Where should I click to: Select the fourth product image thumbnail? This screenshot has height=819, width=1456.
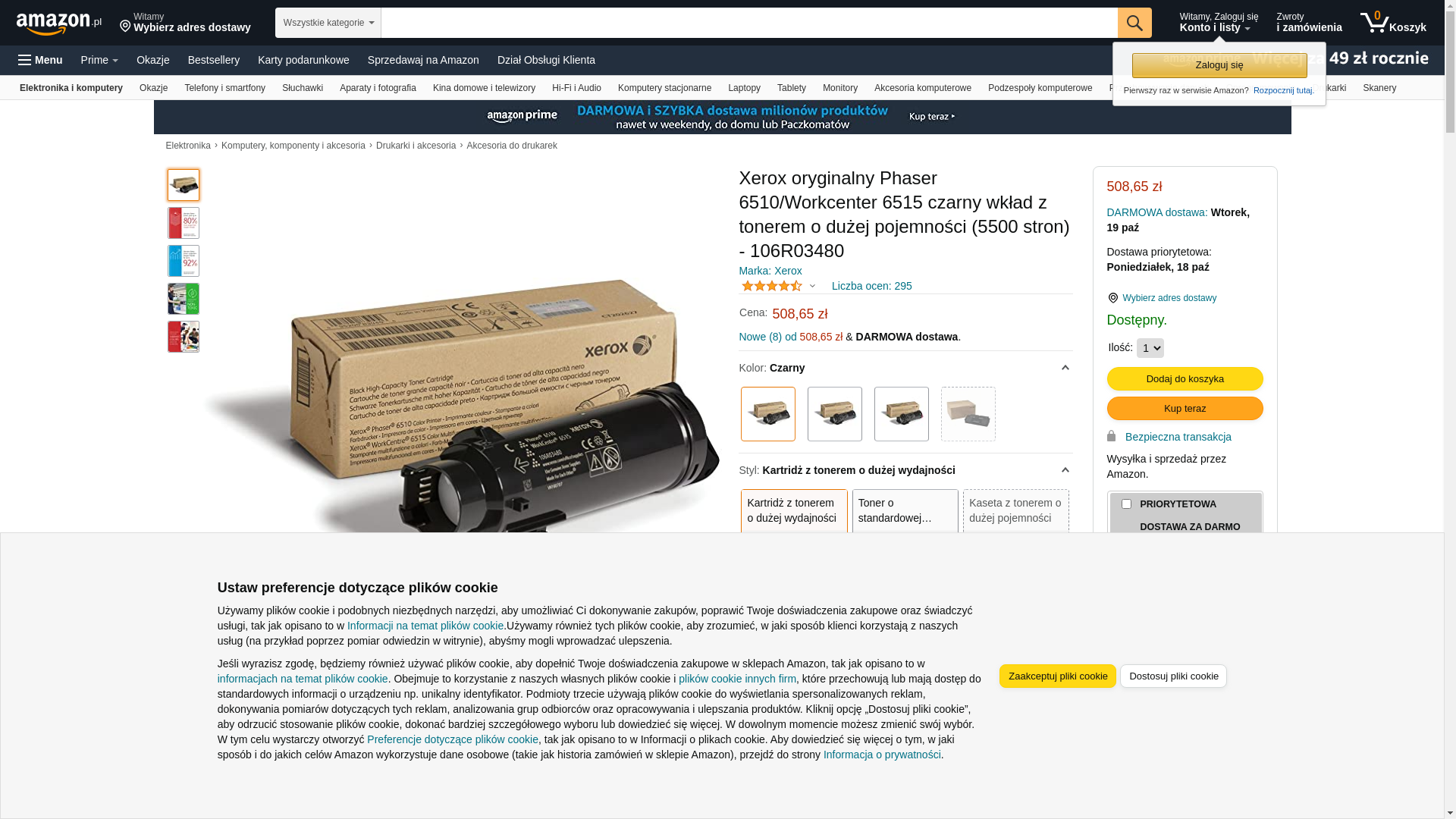click(x=184, y=299)
